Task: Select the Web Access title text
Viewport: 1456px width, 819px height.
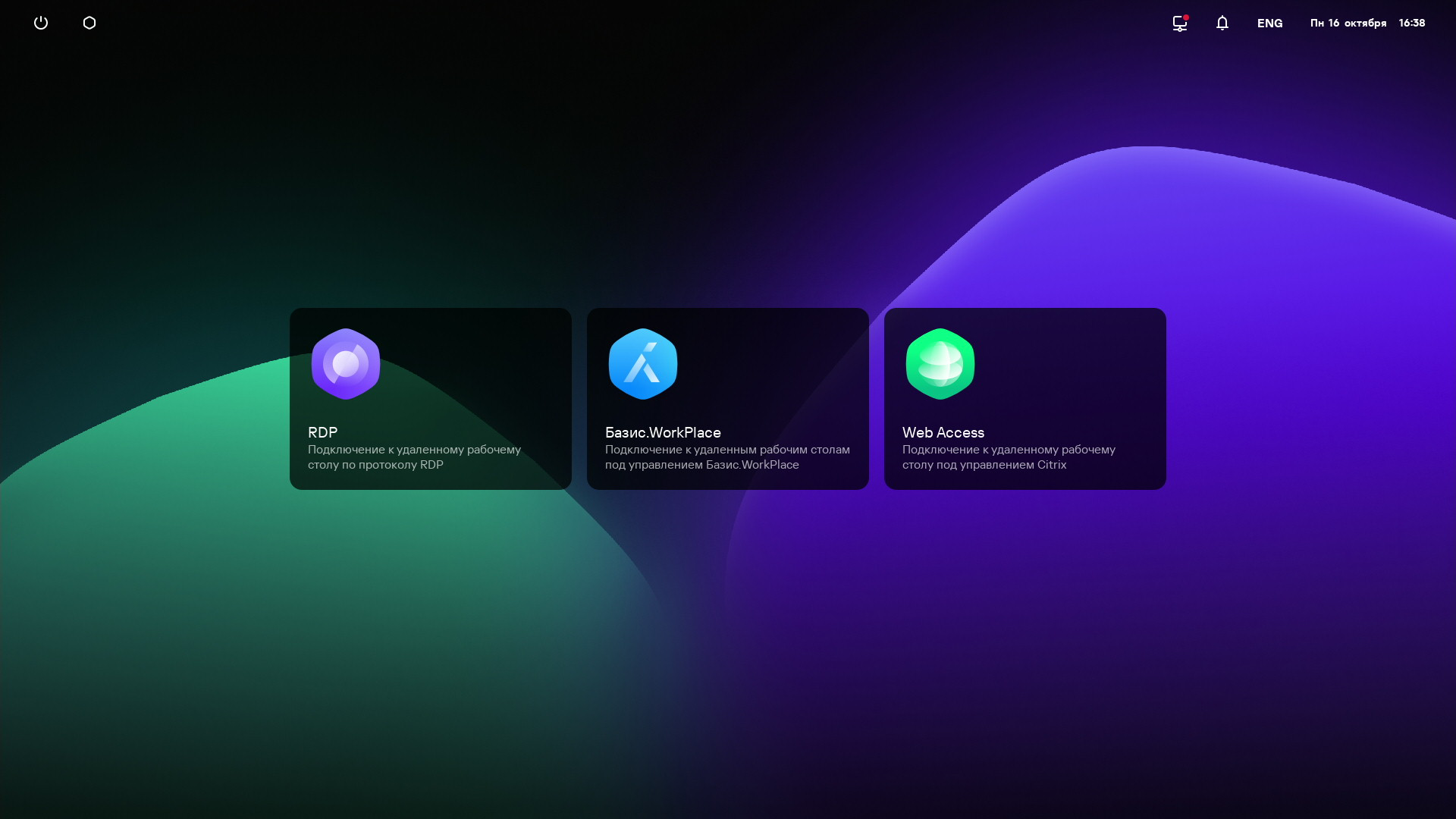Action: pos(943,432)
